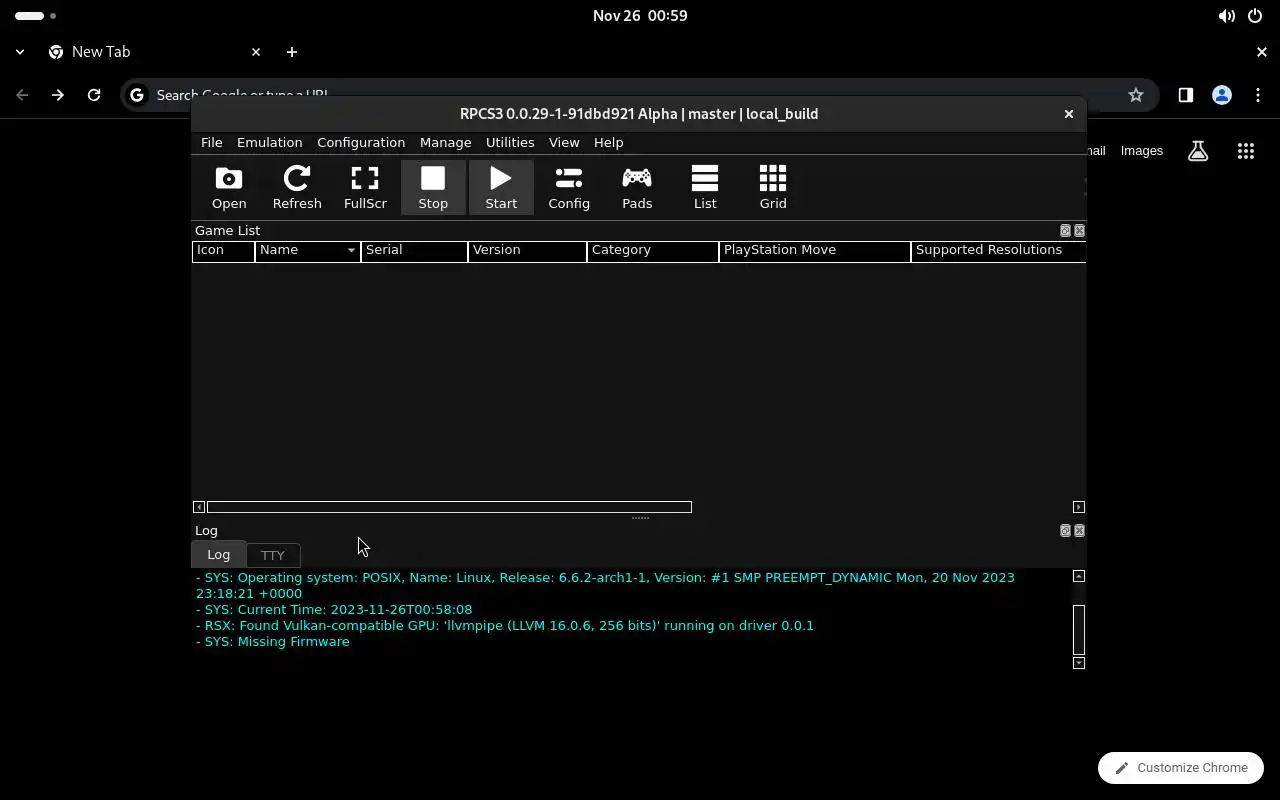Click the game list scroll right arrow

tap(1079, 507)
